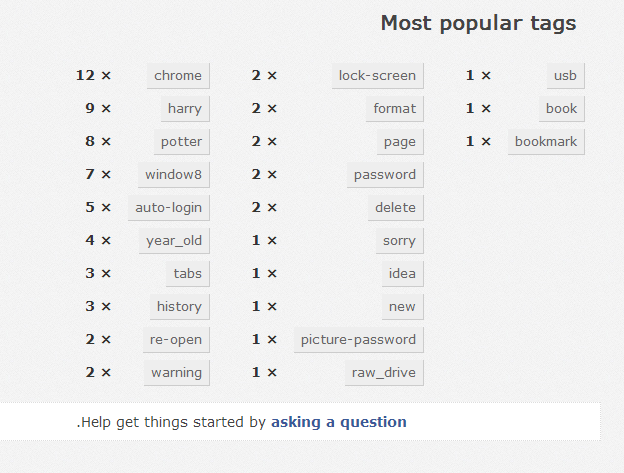624x473 pixels.
Task: Follow the asking a question link
Action: pyautogui.click(x=338, y=422)
